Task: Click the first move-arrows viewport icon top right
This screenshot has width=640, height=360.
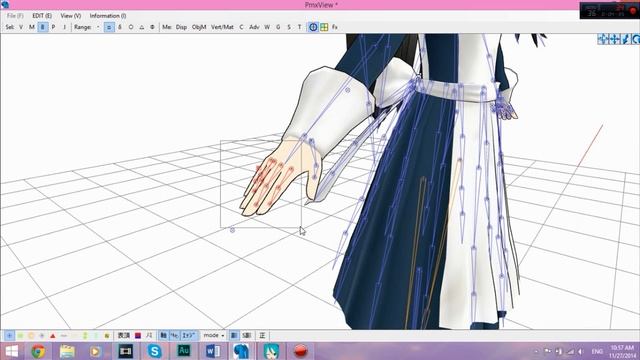Action: (603, 39)
